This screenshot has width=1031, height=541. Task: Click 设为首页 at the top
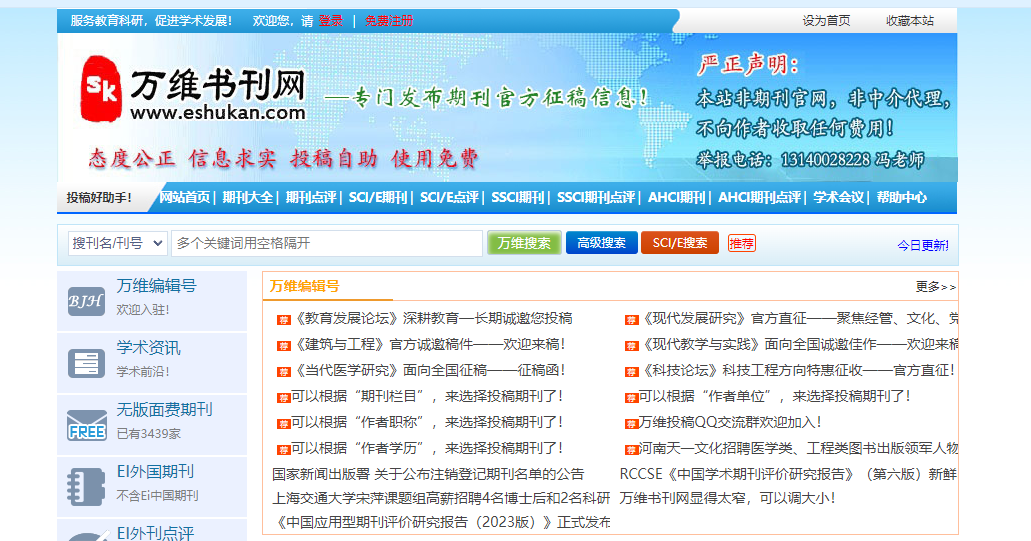[826, 21]
